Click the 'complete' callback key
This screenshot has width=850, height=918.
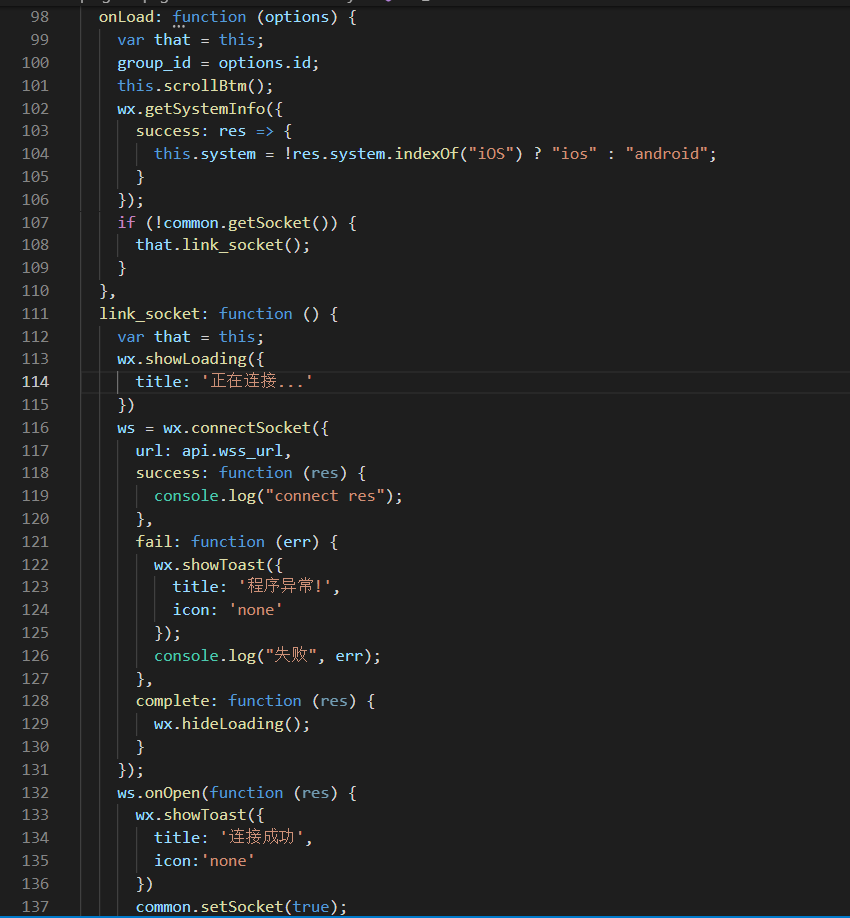tap(172, 701)
